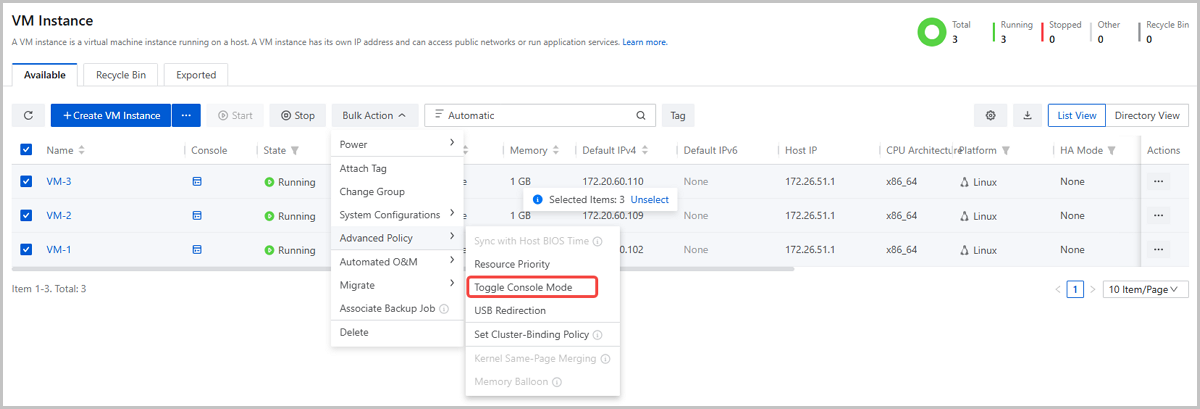This screenshot has height=409, width=1200.
Task: Click the refresh icon button
Action: [28, 116]
